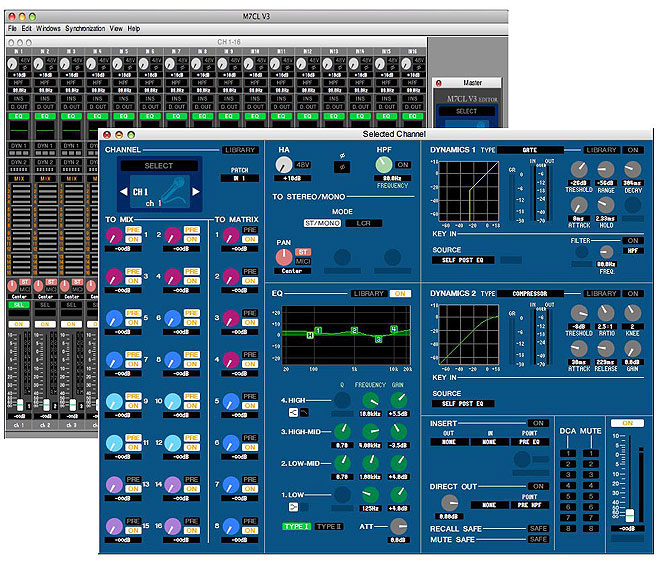Click the TO MATRIX 8 send knob

(x=231, y=526)
